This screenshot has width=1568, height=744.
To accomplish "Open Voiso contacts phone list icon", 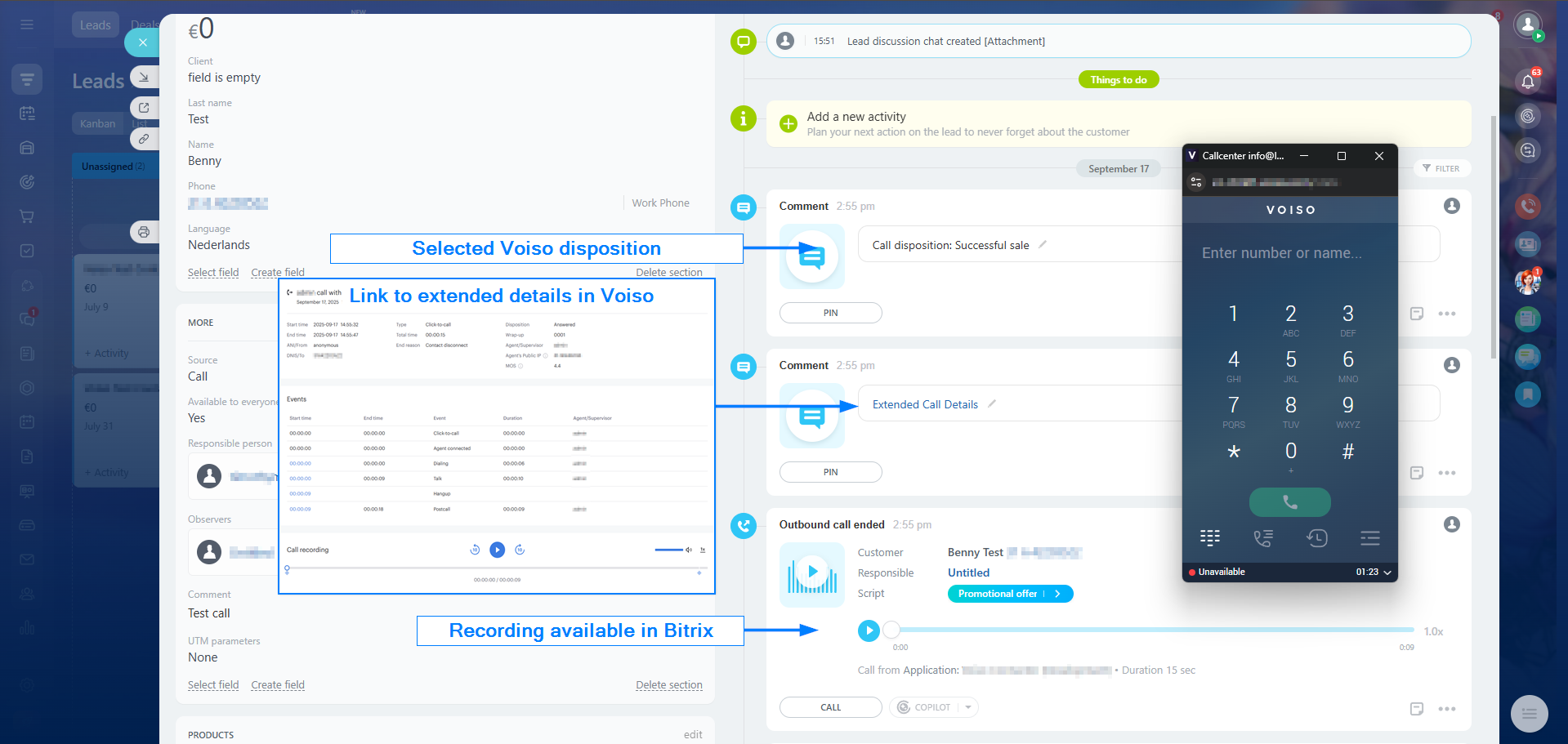I will tap(1262, 537).
